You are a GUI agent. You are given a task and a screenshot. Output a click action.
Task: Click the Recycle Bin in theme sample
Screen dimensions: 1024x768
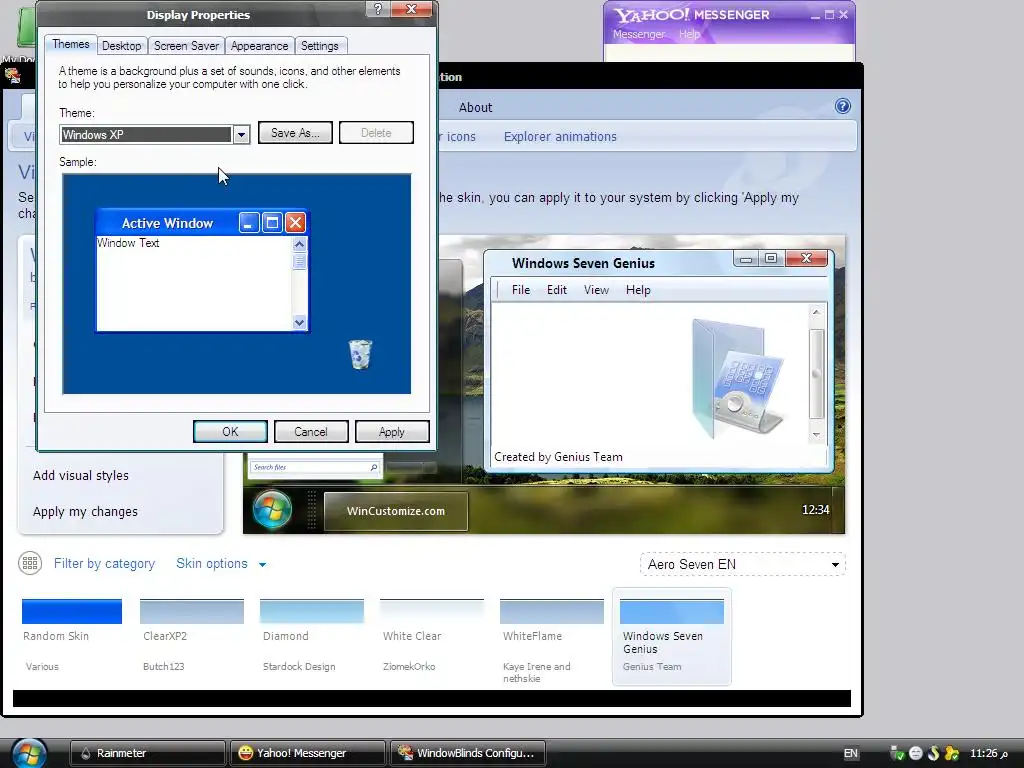coord(360,355)
